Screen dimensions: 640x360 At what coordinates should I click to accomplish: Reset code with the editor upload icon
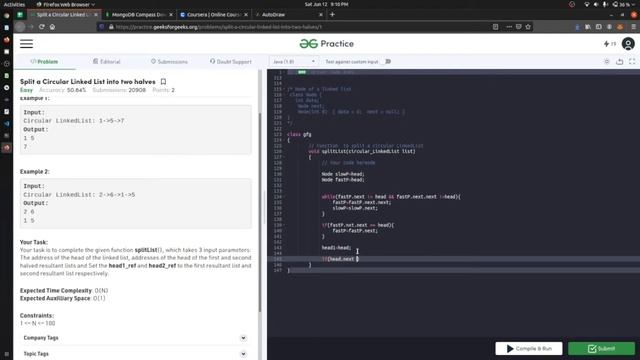[x=620, y=62]
